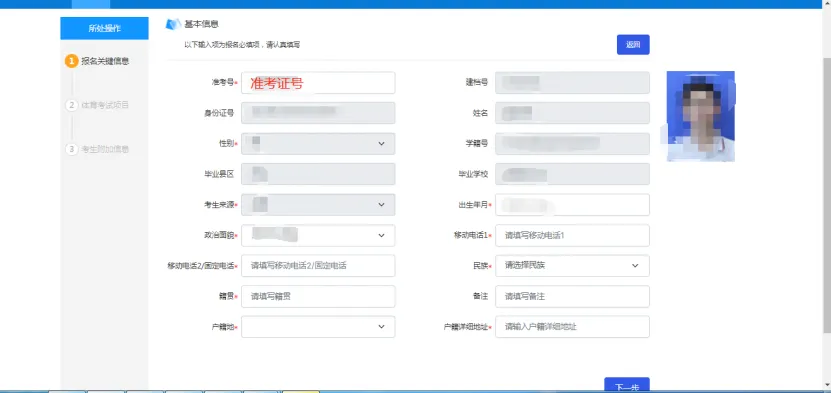Screen dimensions: 831x394
Task: Click the 返回 button
Action: coord(633,45)
